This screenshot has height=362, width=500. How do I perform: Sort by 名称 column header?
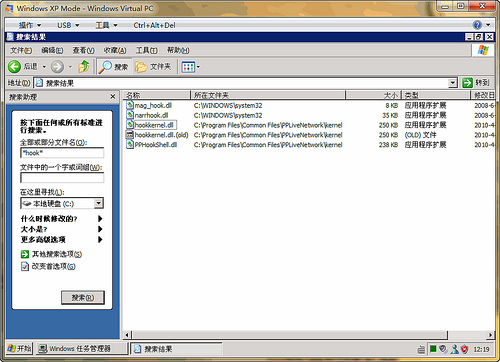pyautogui.click(x=156, y=95)
